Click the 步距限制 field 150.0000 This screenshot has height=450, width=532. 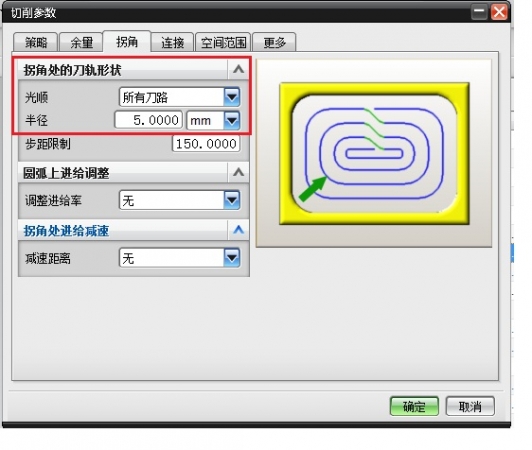206,144
